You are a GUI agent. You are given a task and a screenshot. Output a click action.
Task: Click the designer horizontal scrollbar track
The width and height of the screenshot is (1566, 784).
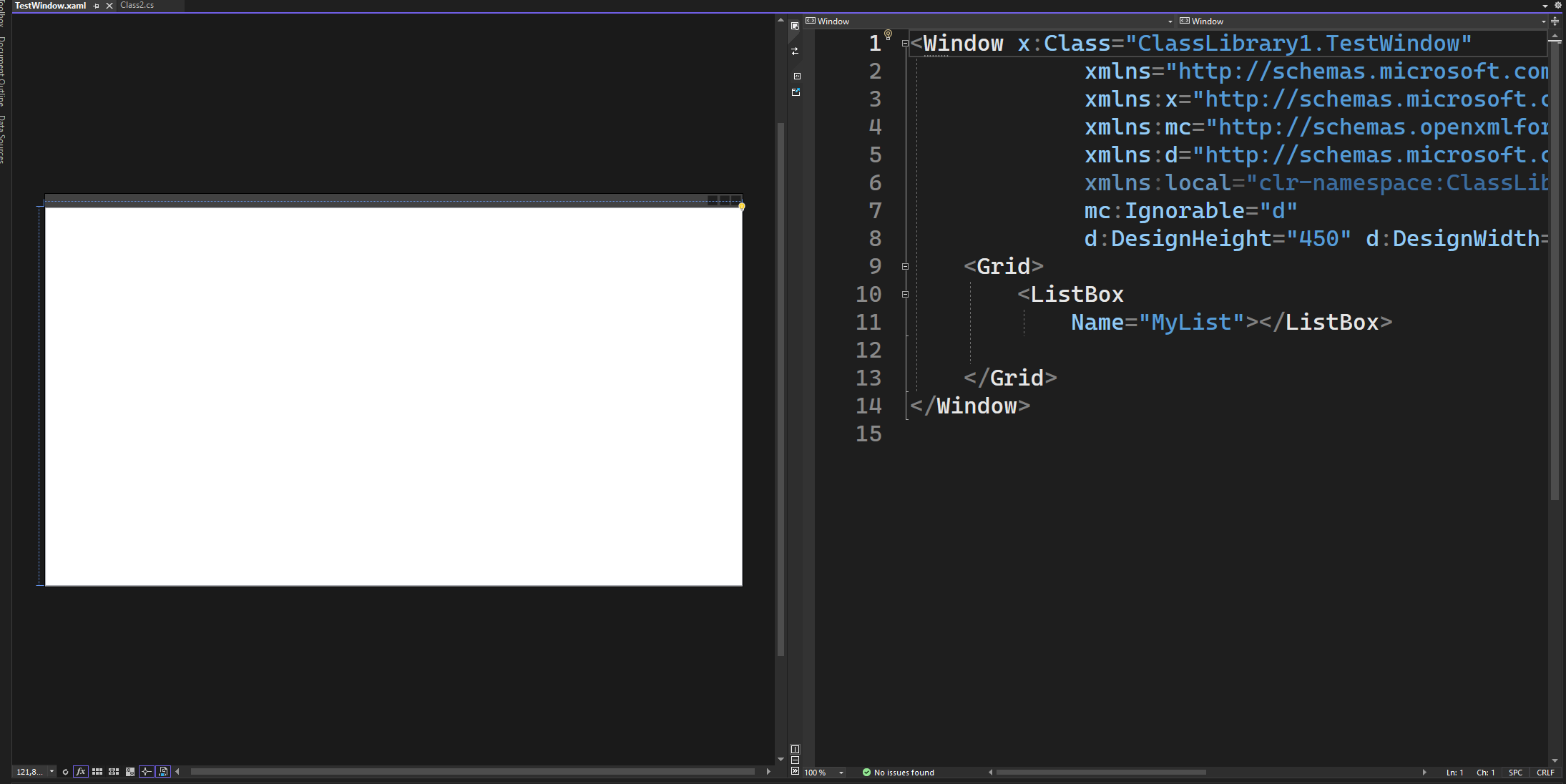click(472, 772)
